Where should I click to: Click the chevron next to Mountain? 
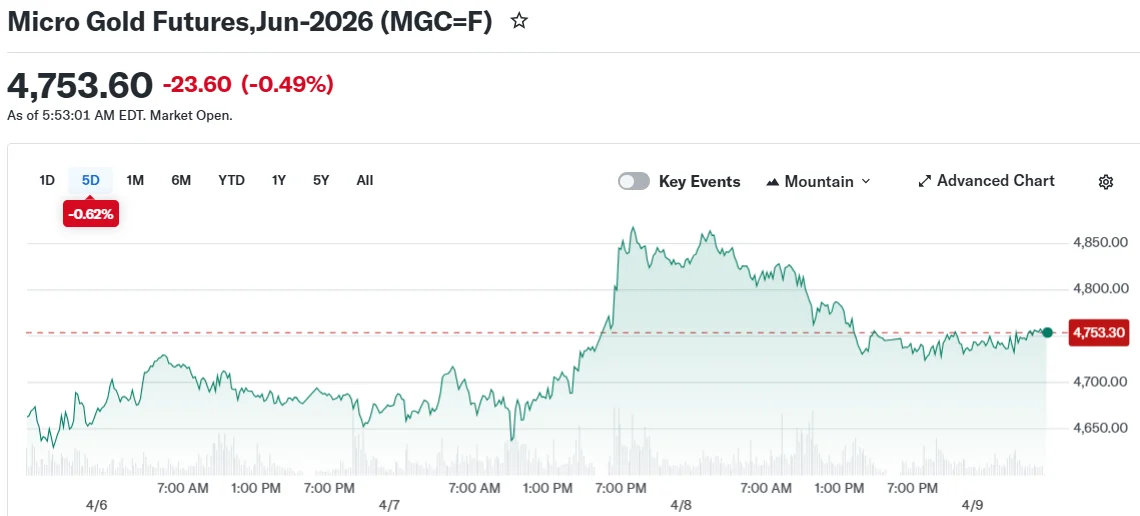click(866, 181)
